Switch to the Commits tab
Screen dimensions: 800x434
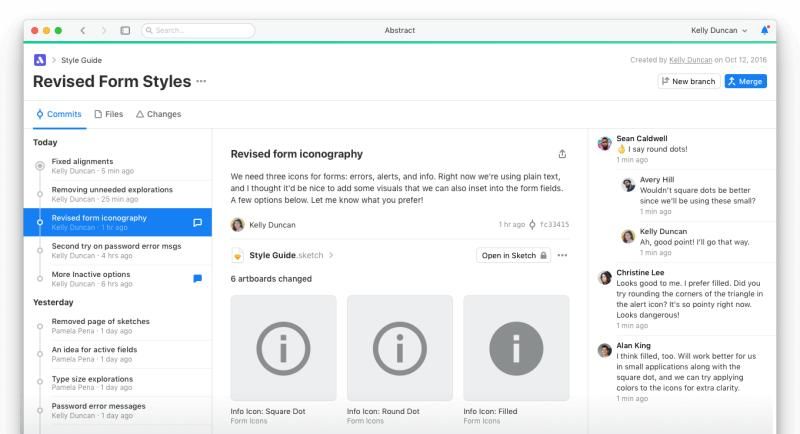point(59,114)
